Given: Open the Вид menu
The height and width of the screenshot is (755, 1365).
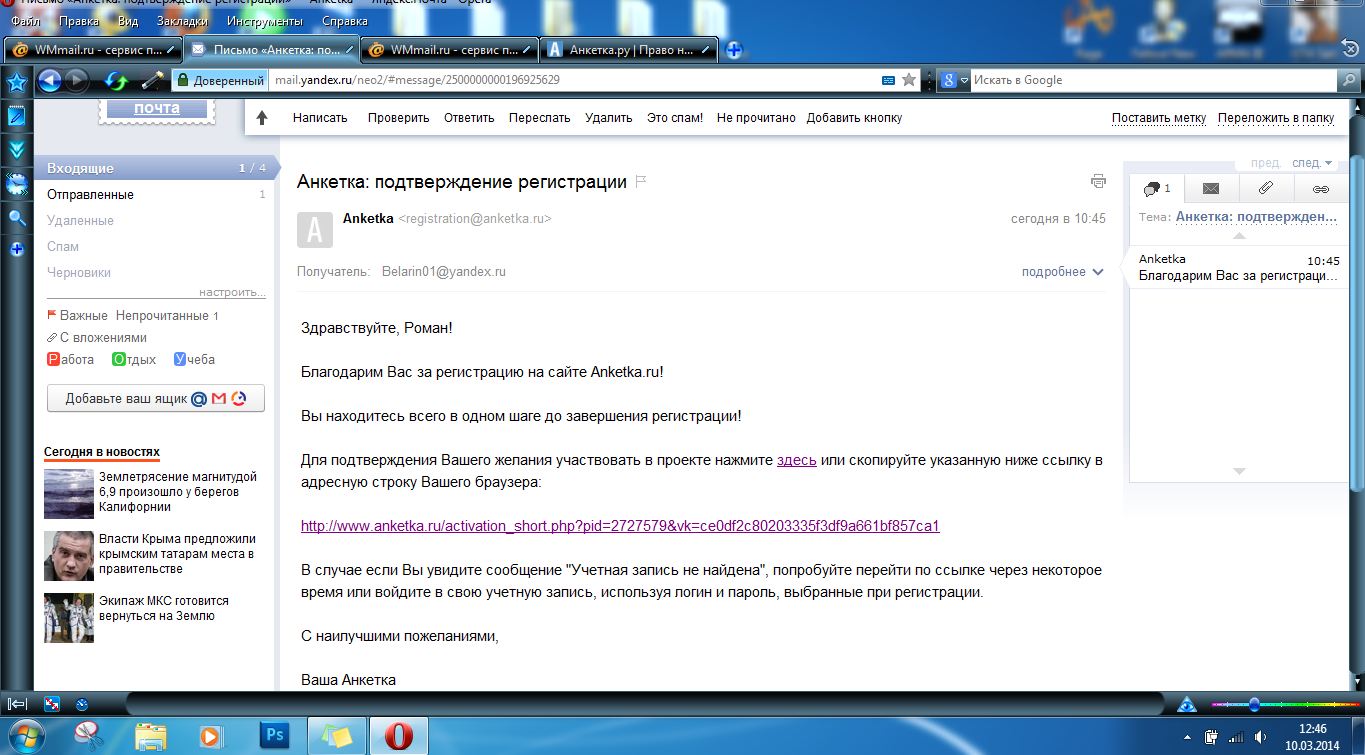Looking at the screenshot, I should (128, 21).
